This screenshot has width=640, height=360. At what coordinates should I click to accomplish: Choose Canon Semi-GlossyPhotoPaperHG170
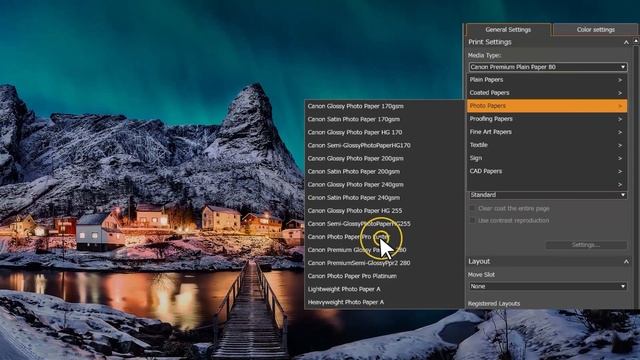click(x=384, y=145)
